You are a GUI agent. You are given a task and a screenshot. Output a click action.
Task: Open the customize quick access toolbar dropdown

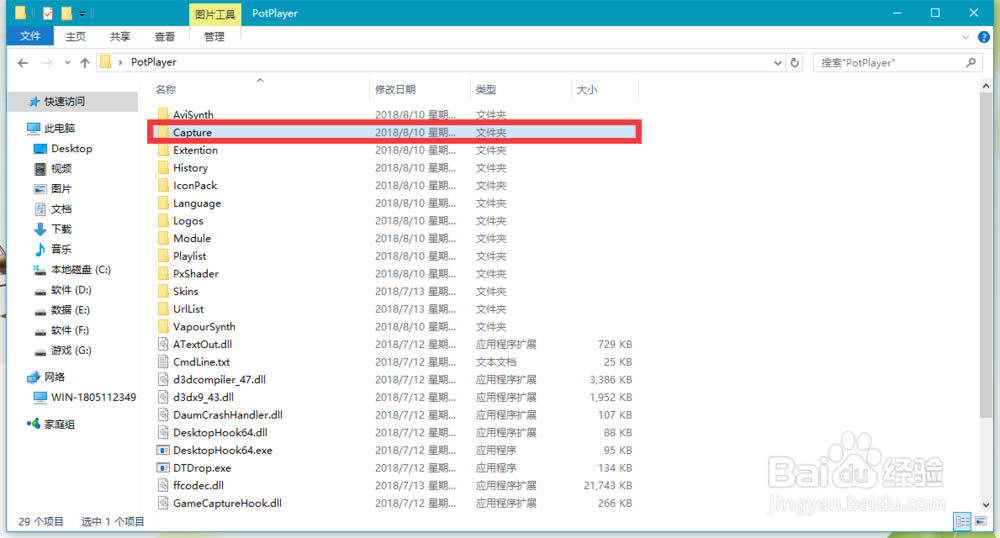pos(82,14)
